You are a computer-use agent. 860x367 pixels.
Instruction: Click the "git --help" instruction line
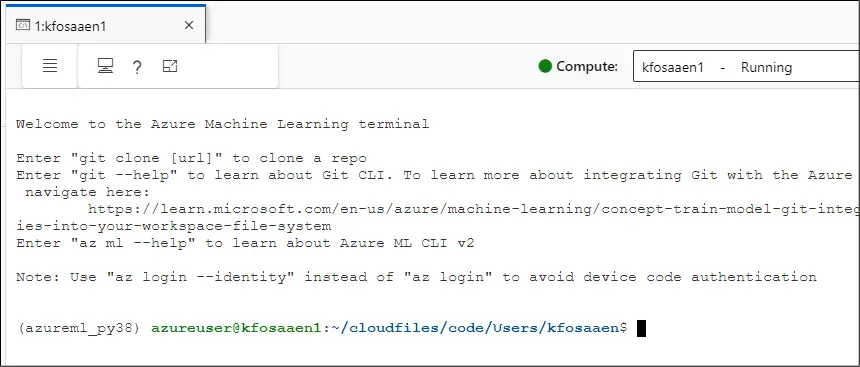tap(438, 175)
